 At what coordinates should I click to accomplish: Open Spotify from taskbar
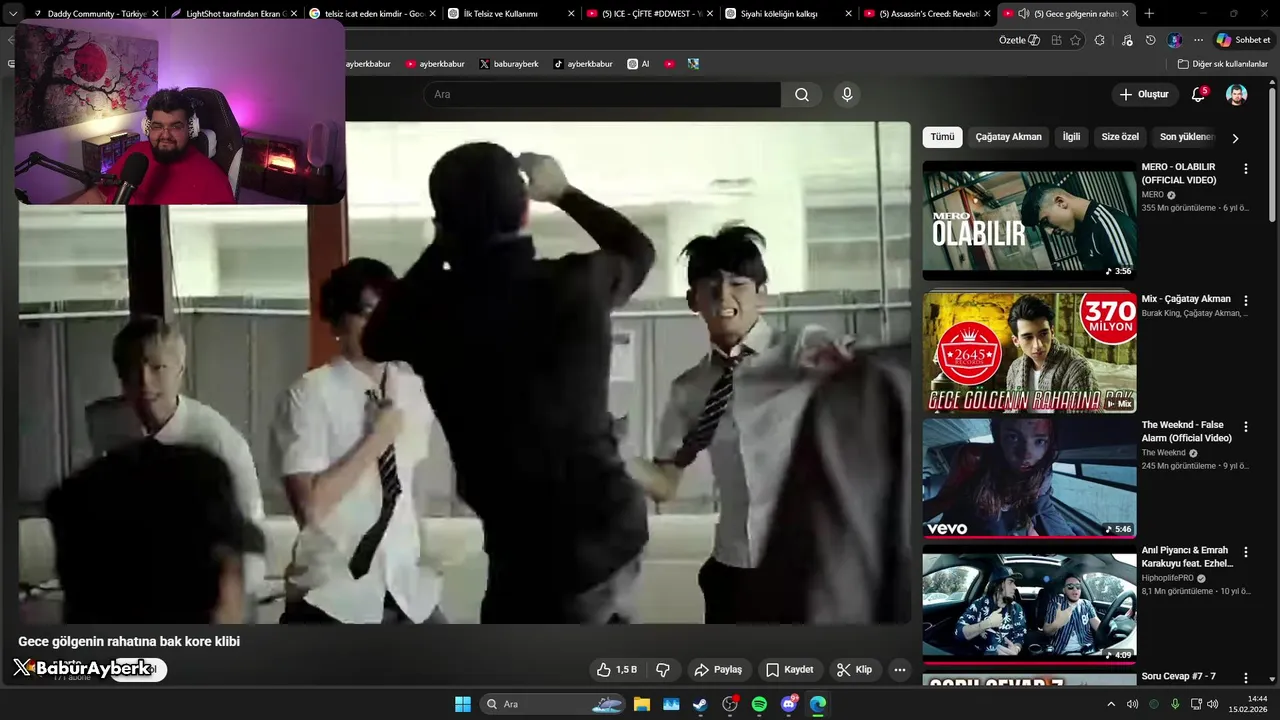pos(759,704)
